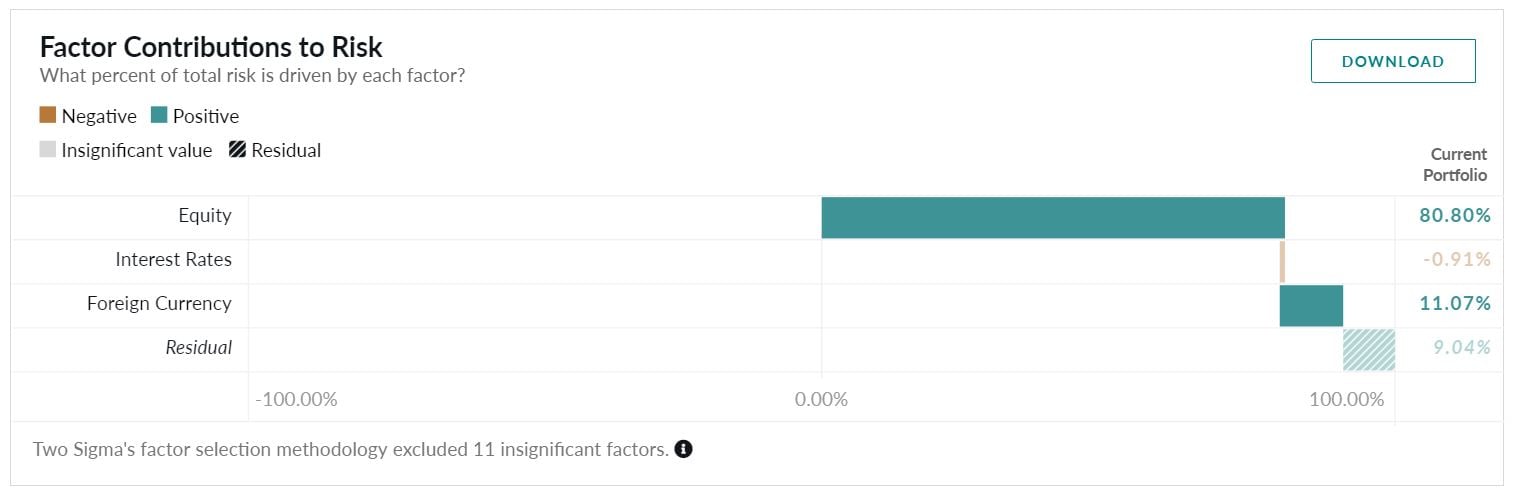Image resolution: width=1517 pixels, height=490 pixels.
Task: Select the Foreign Currency bar
Action: pos(1311,305)
